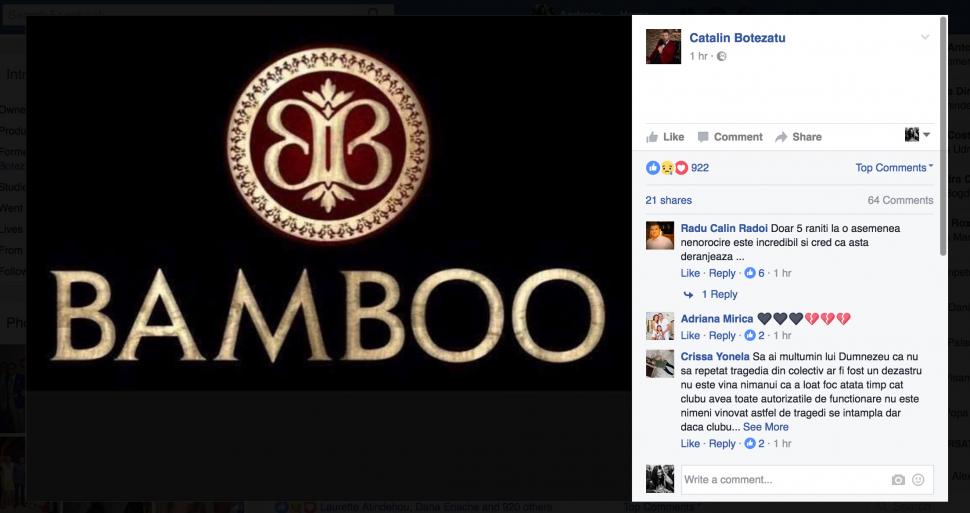970x513 pixels.
Task: Open the comment-as profile selector dropdown
Action: [917, 135]
